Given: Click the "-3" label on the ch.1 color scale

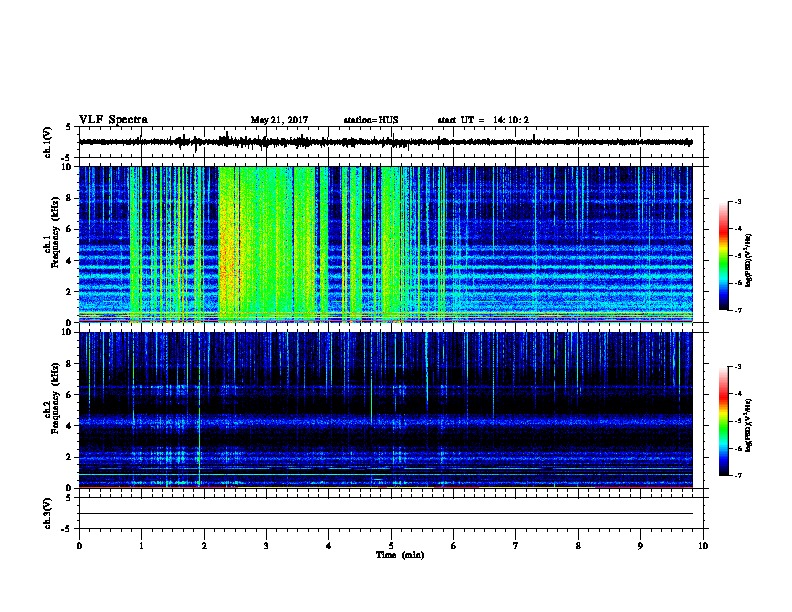Looking at the screenshot, I should coord(737,201).
